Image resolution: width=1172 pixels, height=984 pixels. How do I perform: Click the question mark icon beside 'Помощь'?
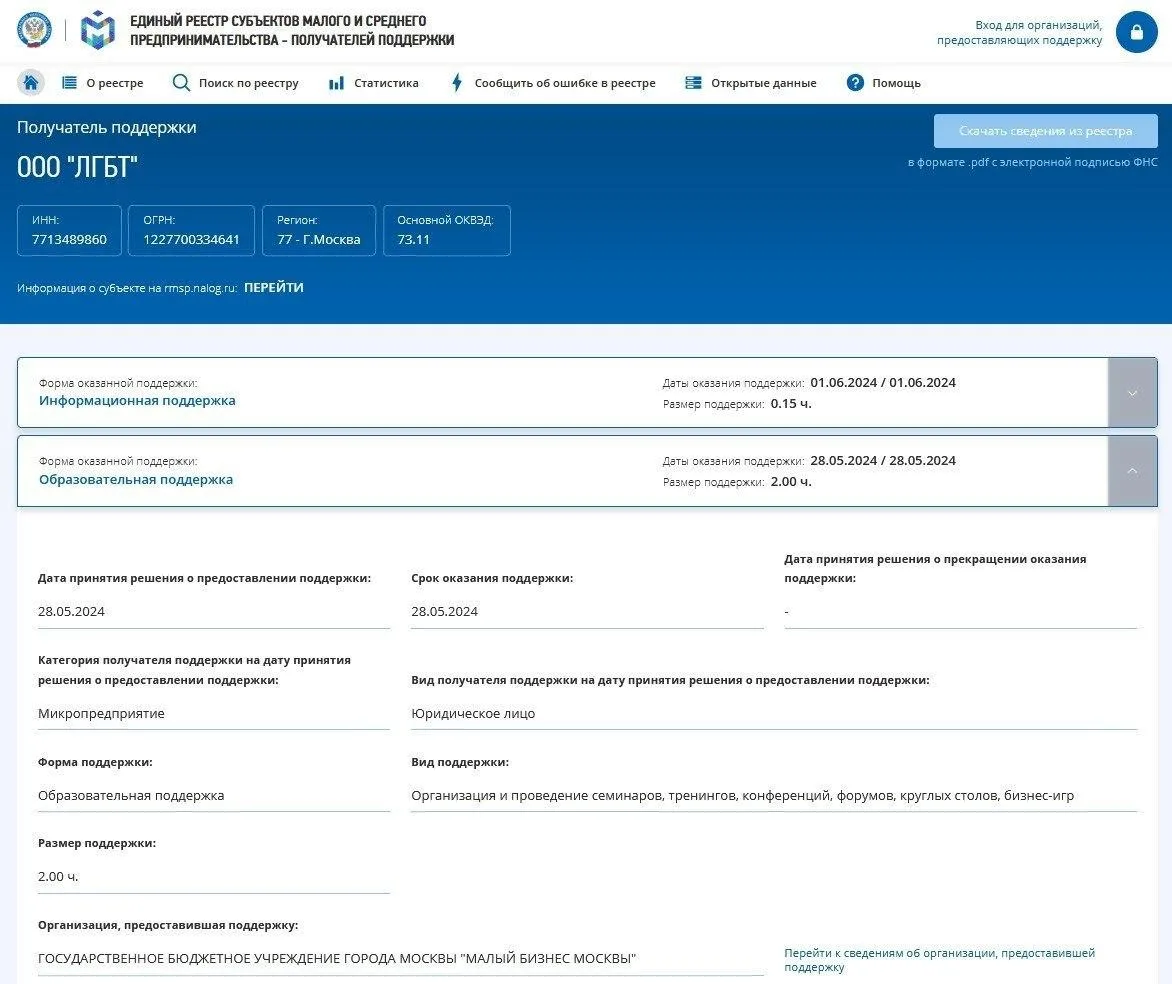point(855,82)
